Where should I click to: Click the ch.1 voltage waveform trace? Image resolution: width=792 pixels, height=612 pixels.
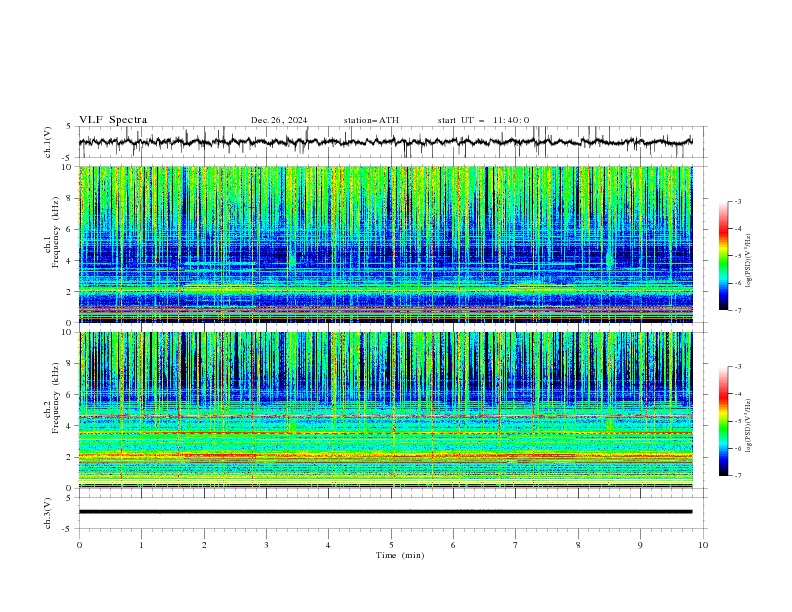point(386,142)
